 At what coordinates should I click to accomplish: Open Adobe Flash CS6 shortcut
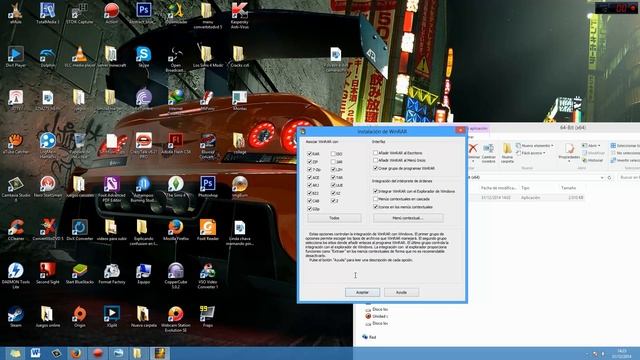click(176, 143)
